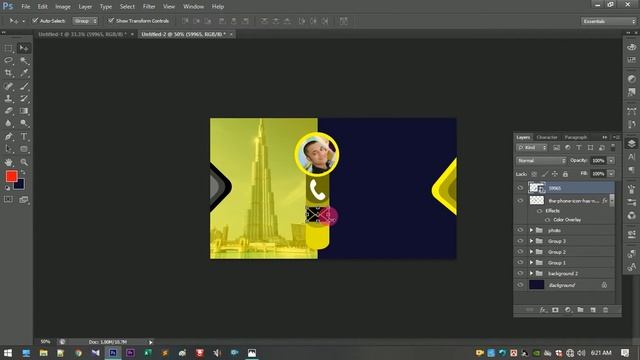Select the Rectangle shape tool
The width and height of the screenshot is (640, 360).
click(24, 149)
